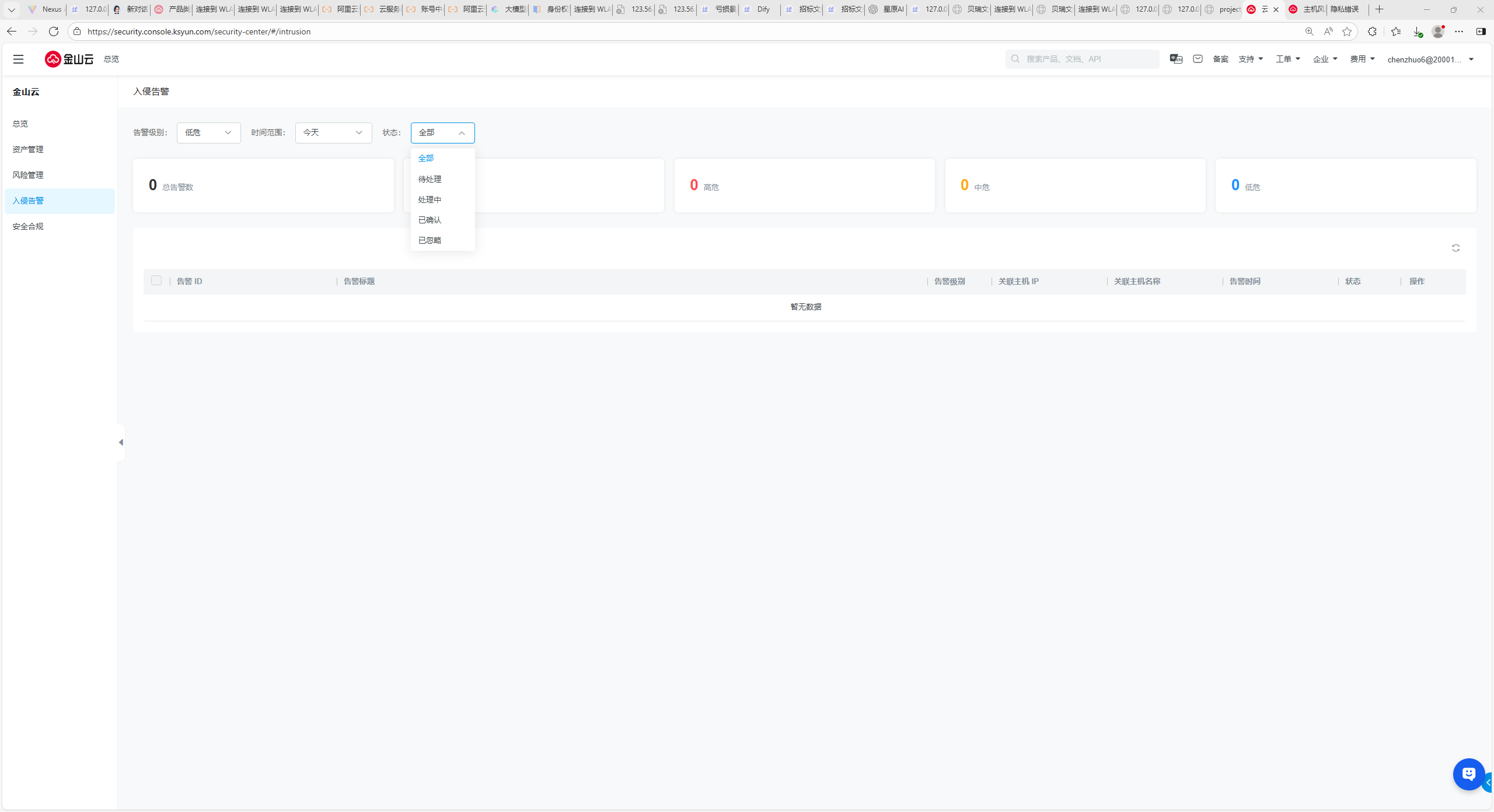The image size is (1494, 812).
Task: Collapse the left sidebar panel
Action: point(121,443)
